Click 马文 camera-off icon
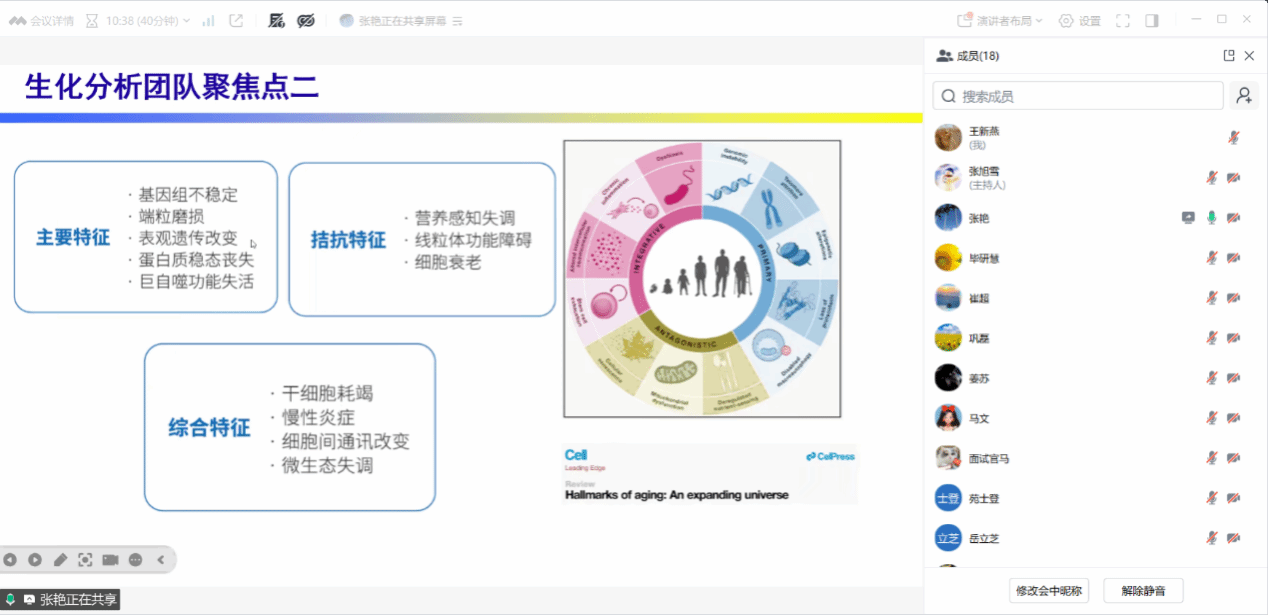The height and width of the screenshot is (615, 1268). (1234, 418)
